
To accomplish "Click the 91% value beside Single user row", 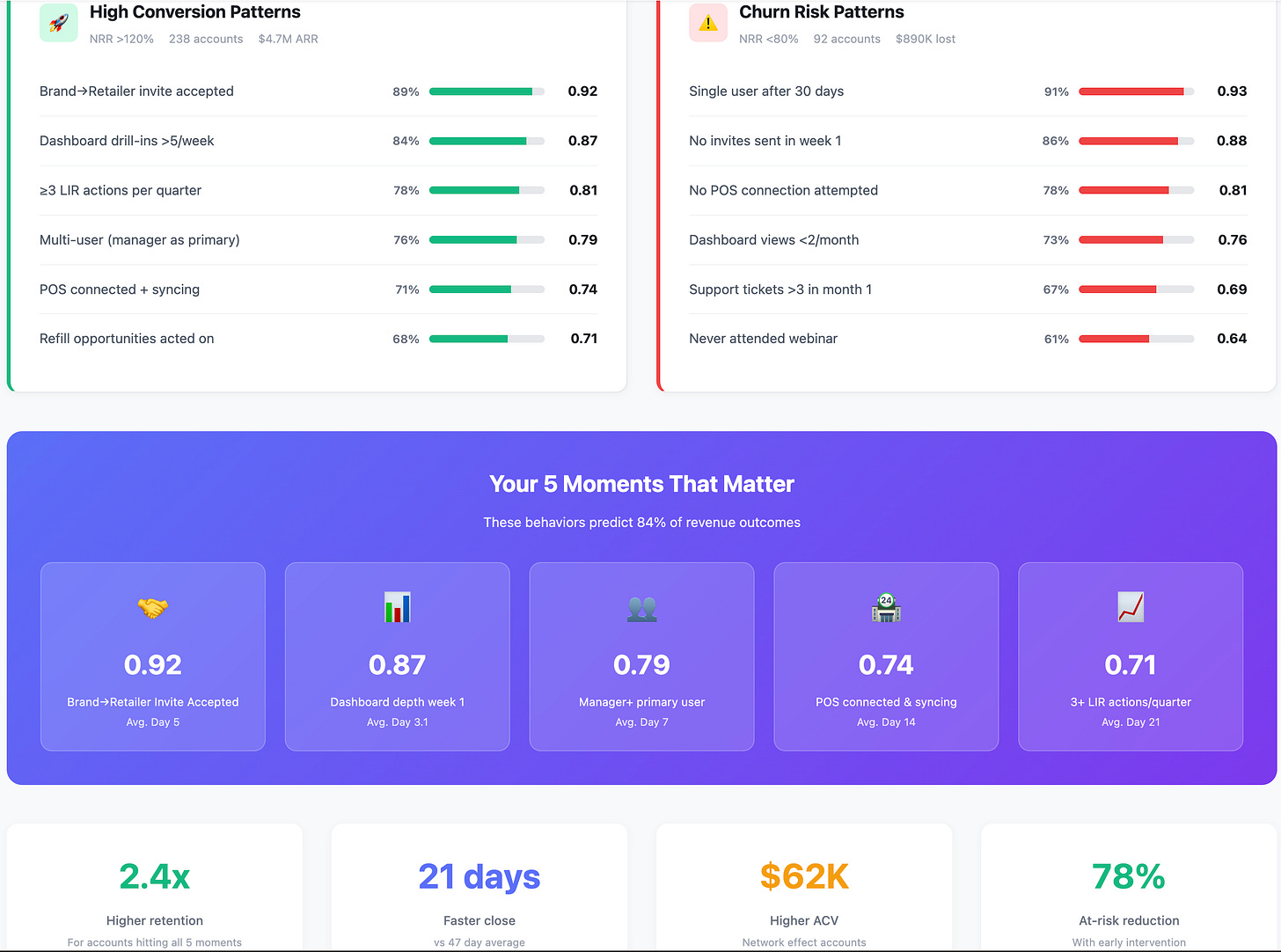I will [x=1056, y=92].
